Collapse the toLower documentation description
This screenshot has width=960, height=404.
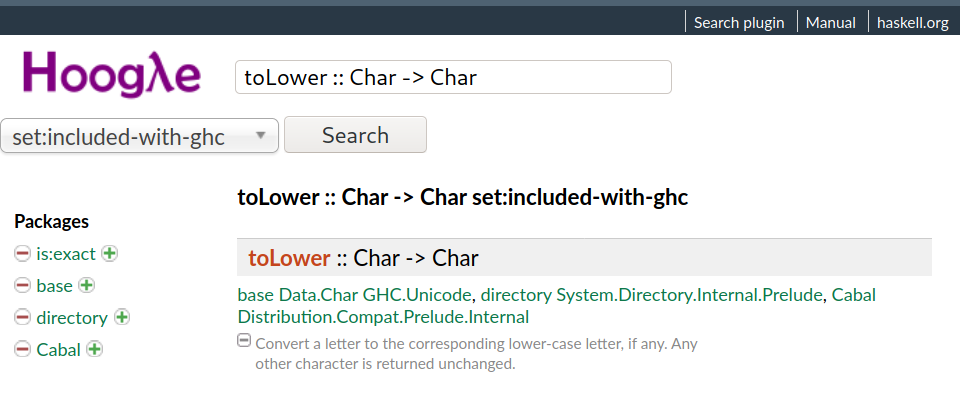pos(244,340)
